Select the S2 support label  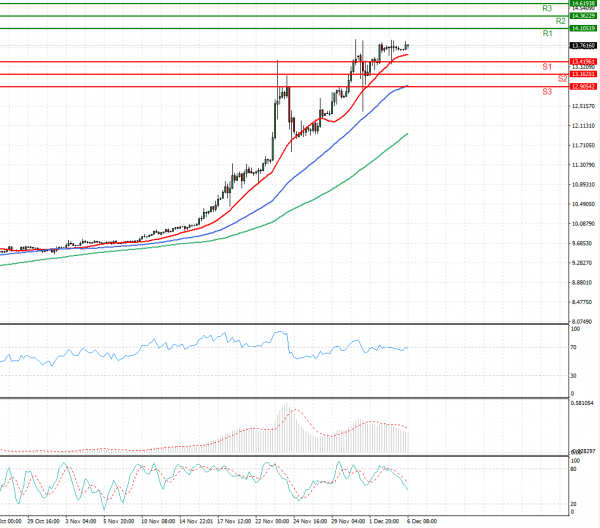pyautogui.click(x=562, y=78)
